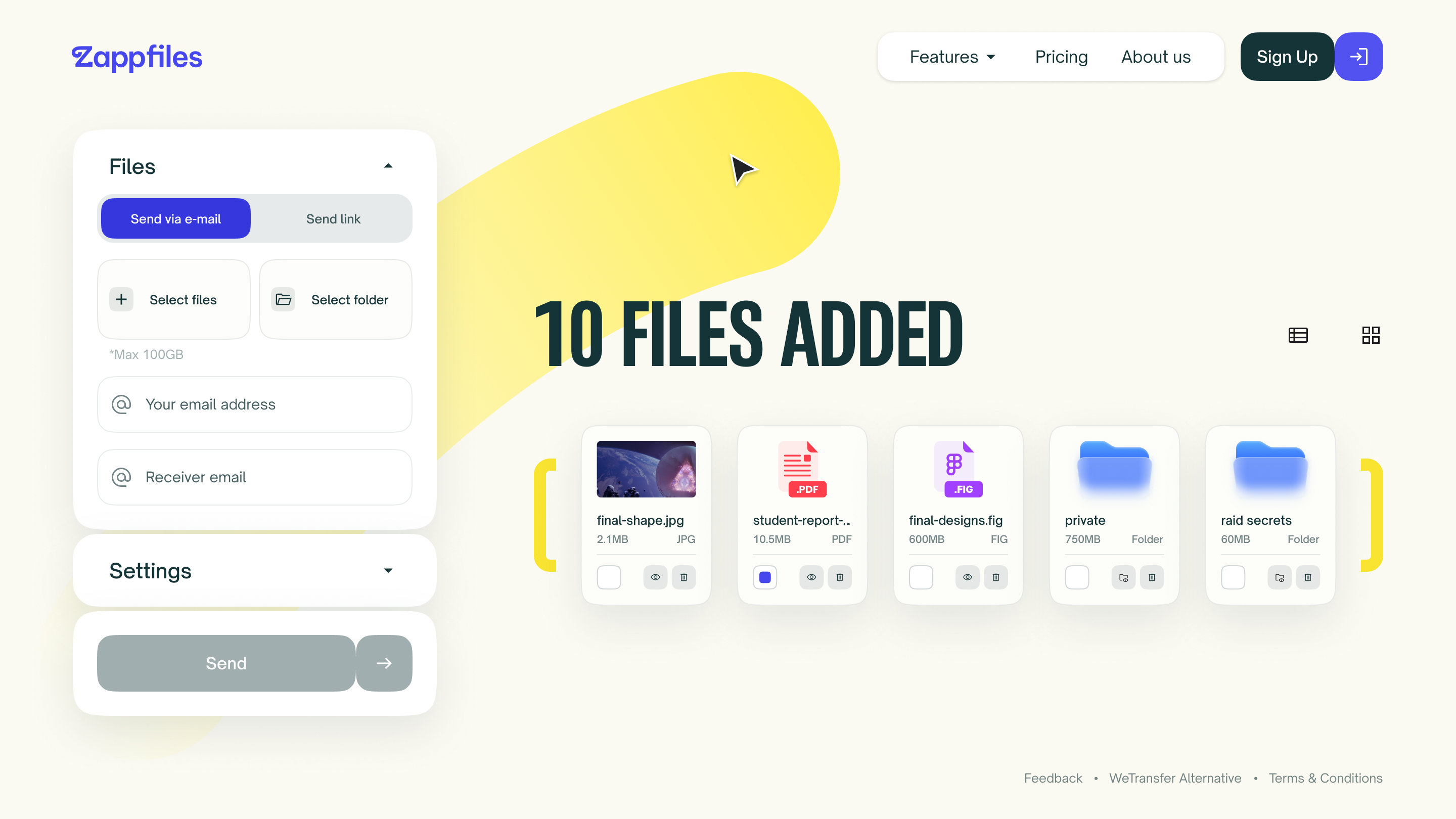Click the login arrow icon beside Sign Up
The image size is (1456, 819).
(x=1358, y=57)
